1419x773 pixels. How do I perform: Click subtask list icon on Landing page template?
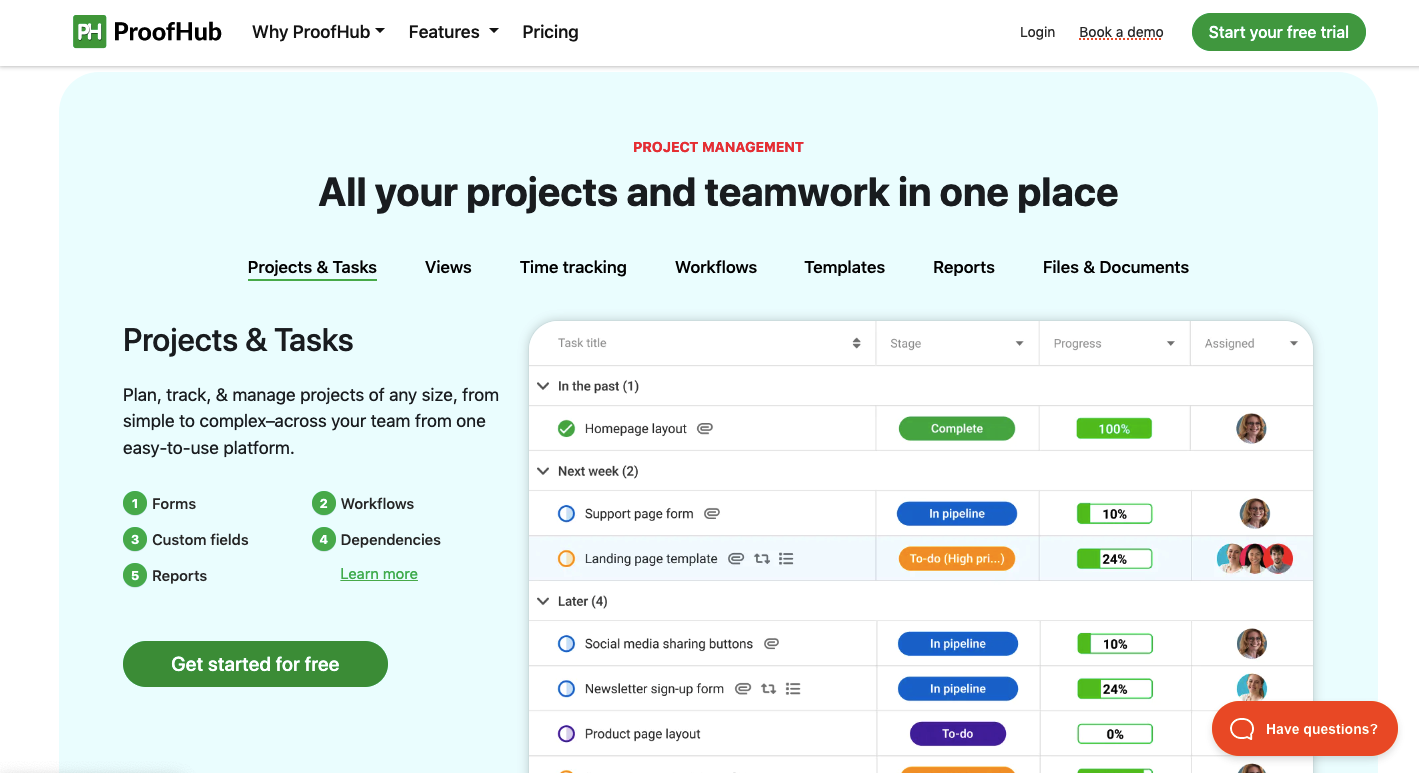pos(786,559)
